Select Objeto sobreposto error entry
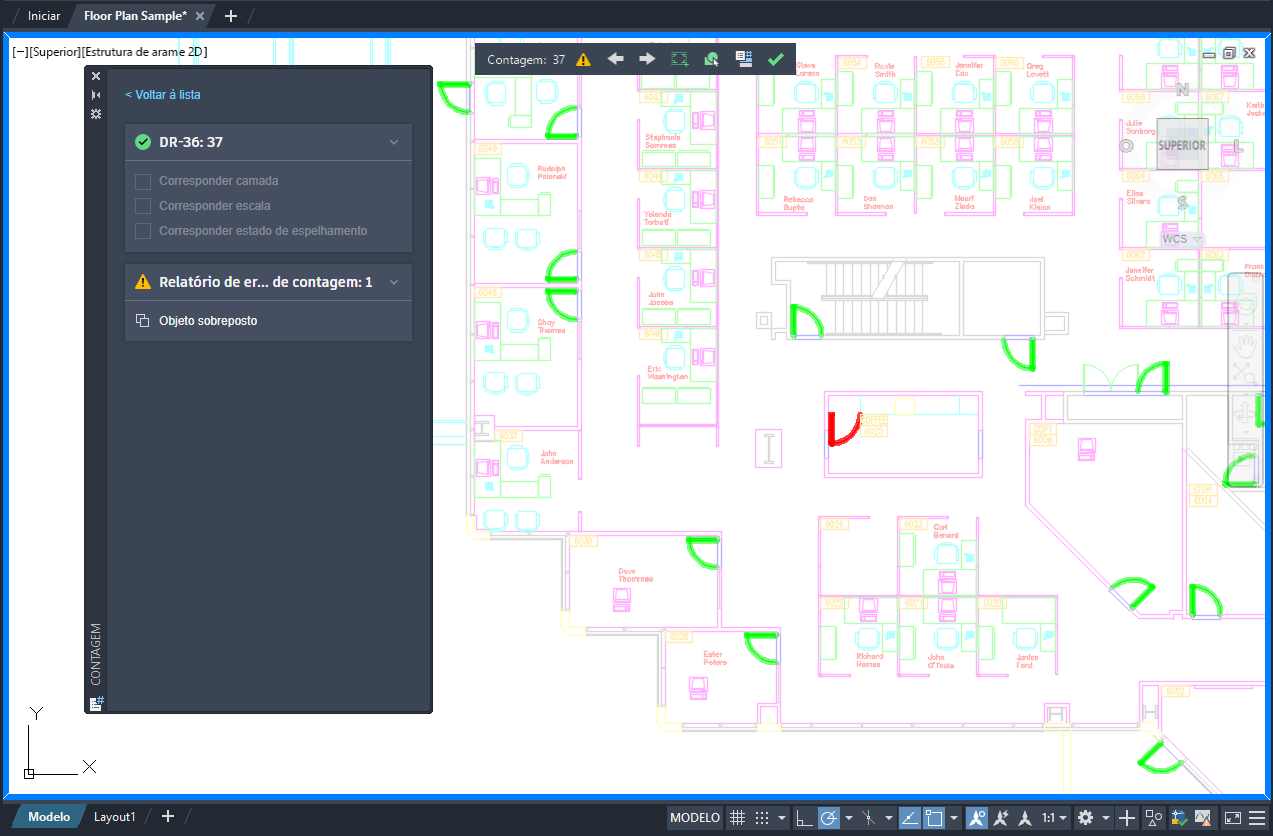 coord(268,321)
